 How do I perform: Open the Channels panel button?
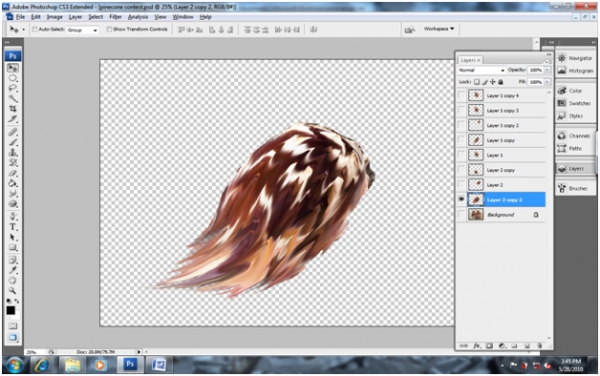(576, 136)
